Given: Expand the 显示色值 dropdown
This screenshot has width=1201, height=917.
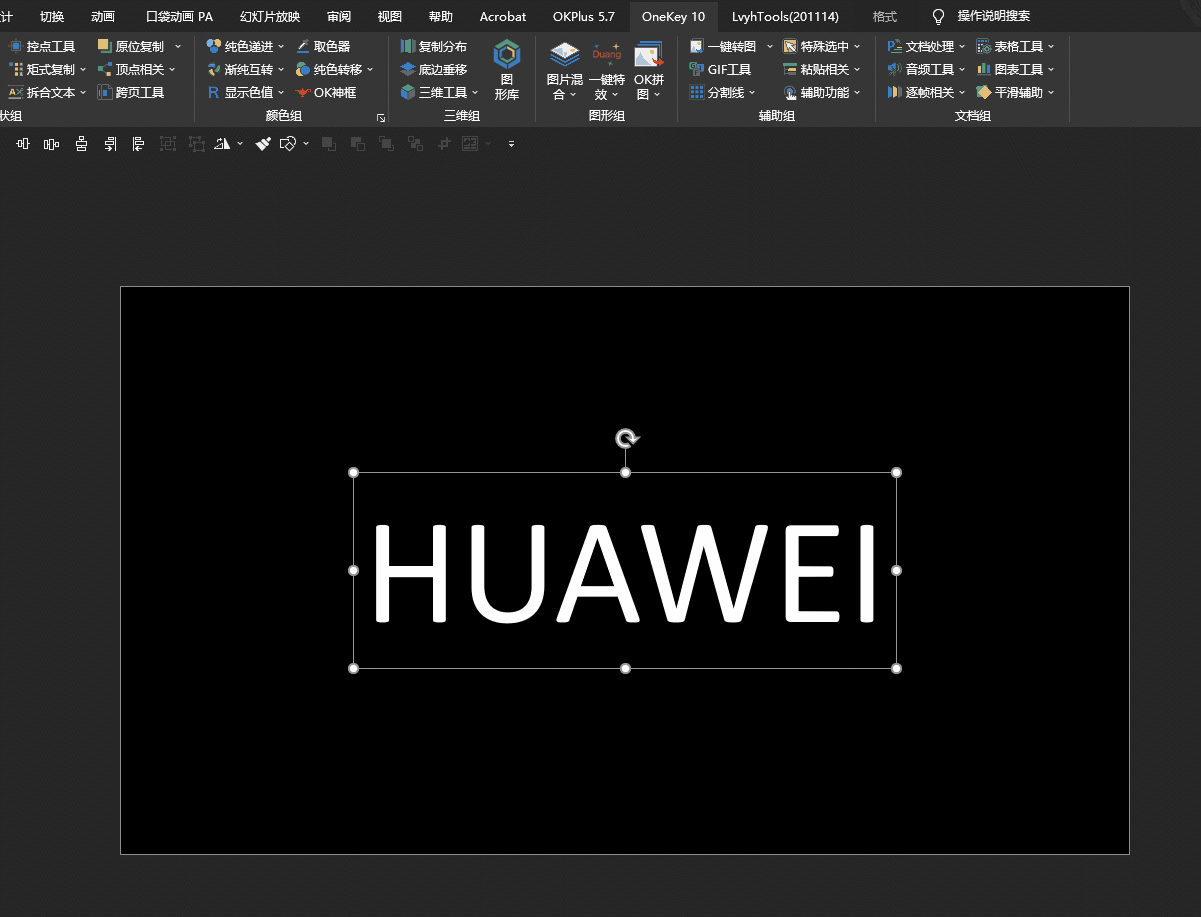Looking at the screenshot, I should click(x=281, y=92).
